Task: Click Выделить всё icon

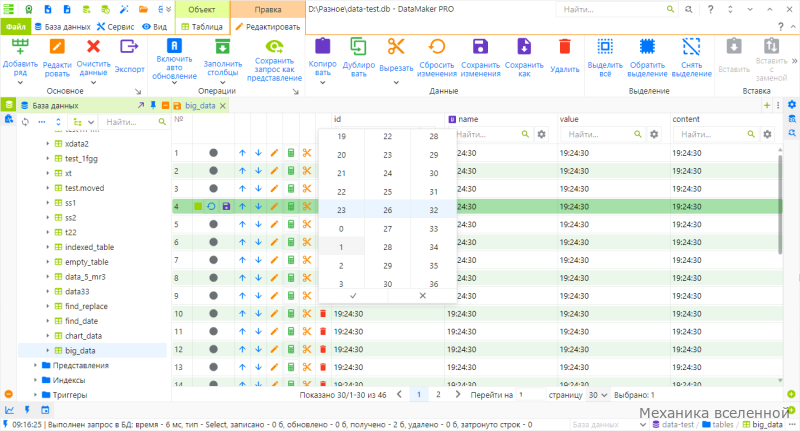Action: click(605, 46)
